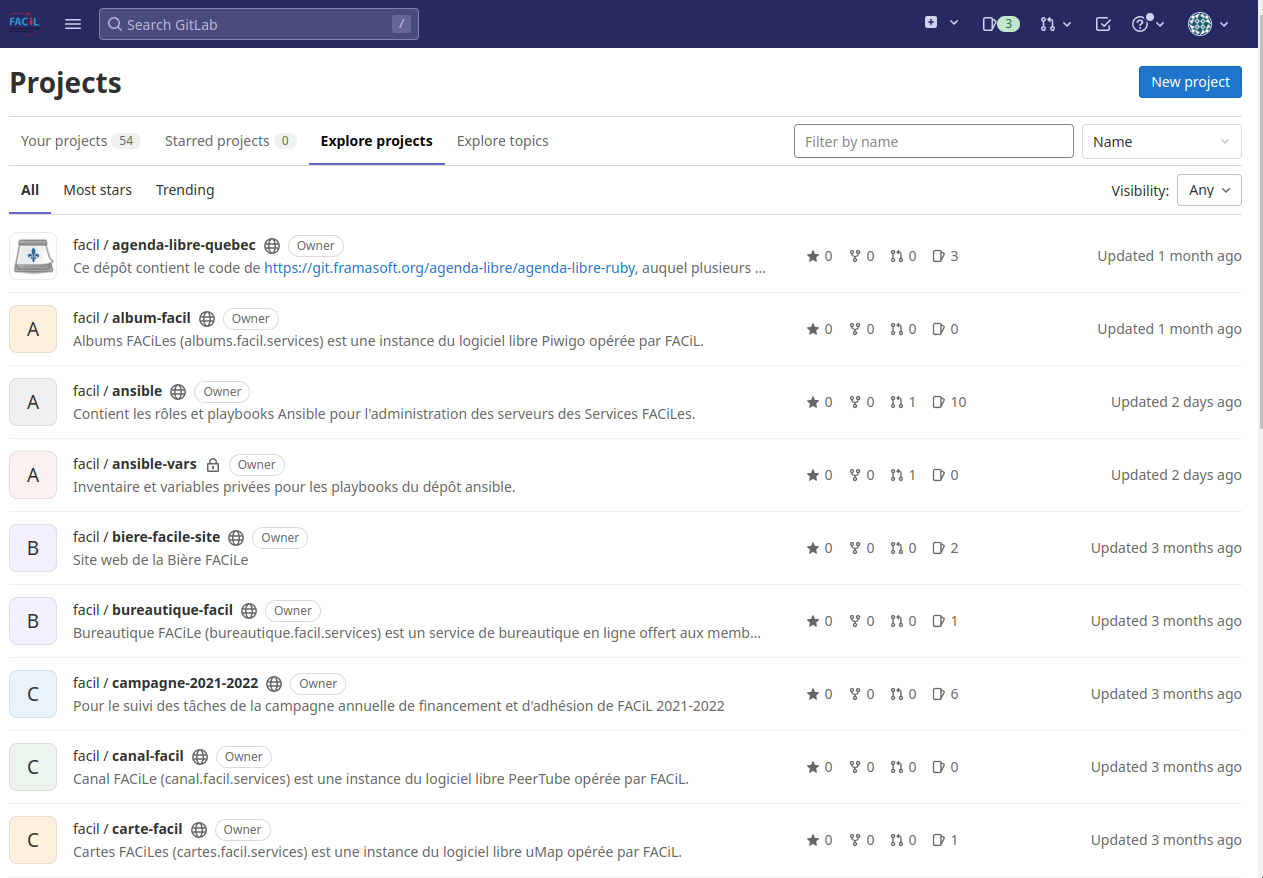
Task: Click the canal-facil letter C avatar
Action: (33, 767)
